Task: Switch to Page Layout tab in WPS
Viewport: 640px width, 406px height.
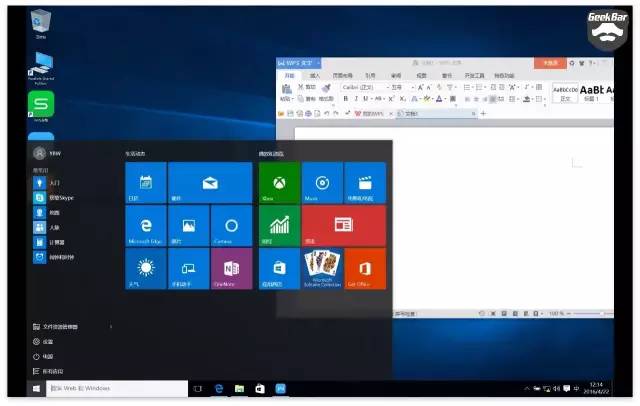Action: pos(342,75)
